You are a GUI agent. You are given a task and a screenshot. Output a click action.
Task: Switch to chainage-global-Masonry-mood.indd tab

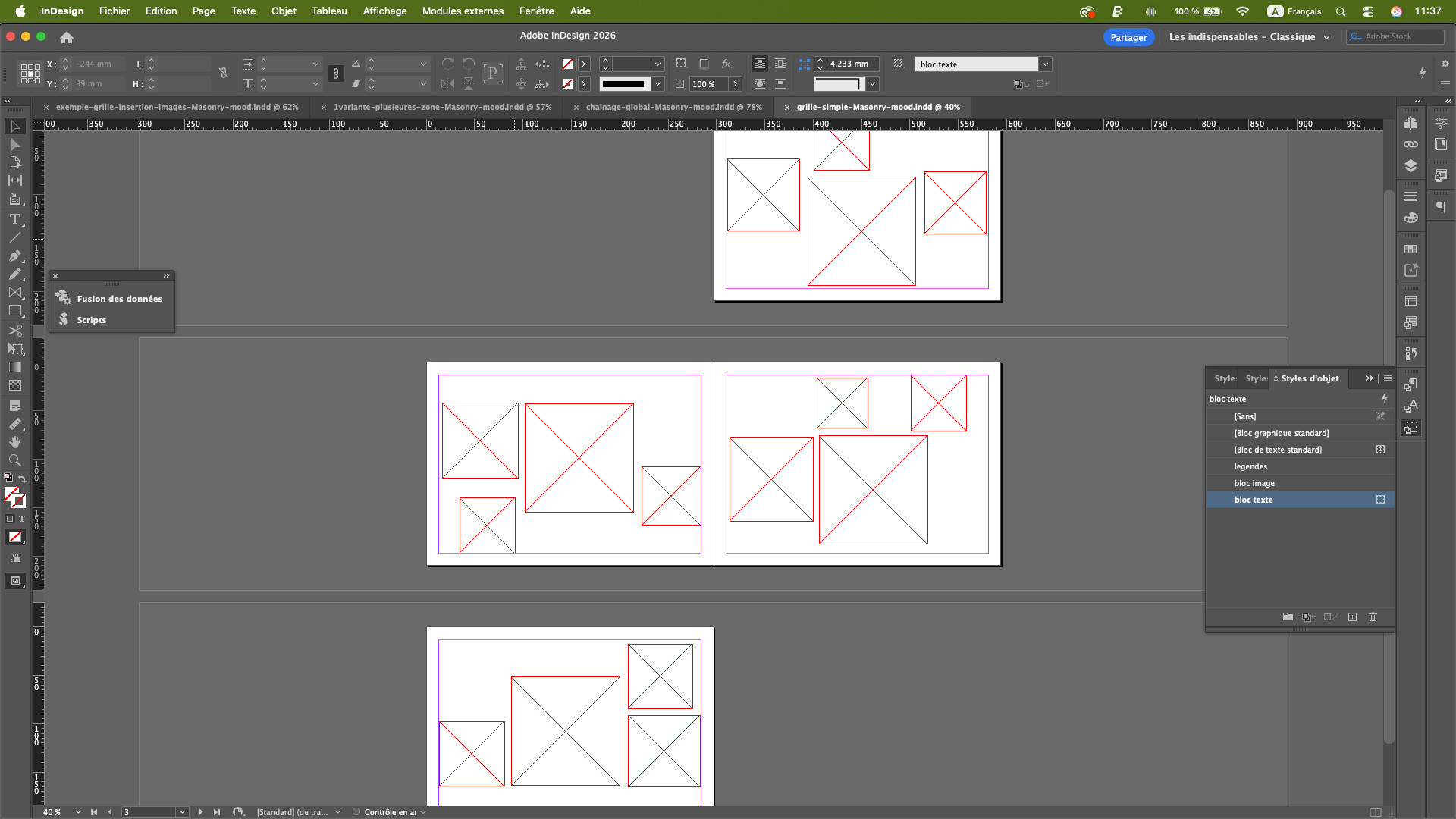[x=673, y=107]
